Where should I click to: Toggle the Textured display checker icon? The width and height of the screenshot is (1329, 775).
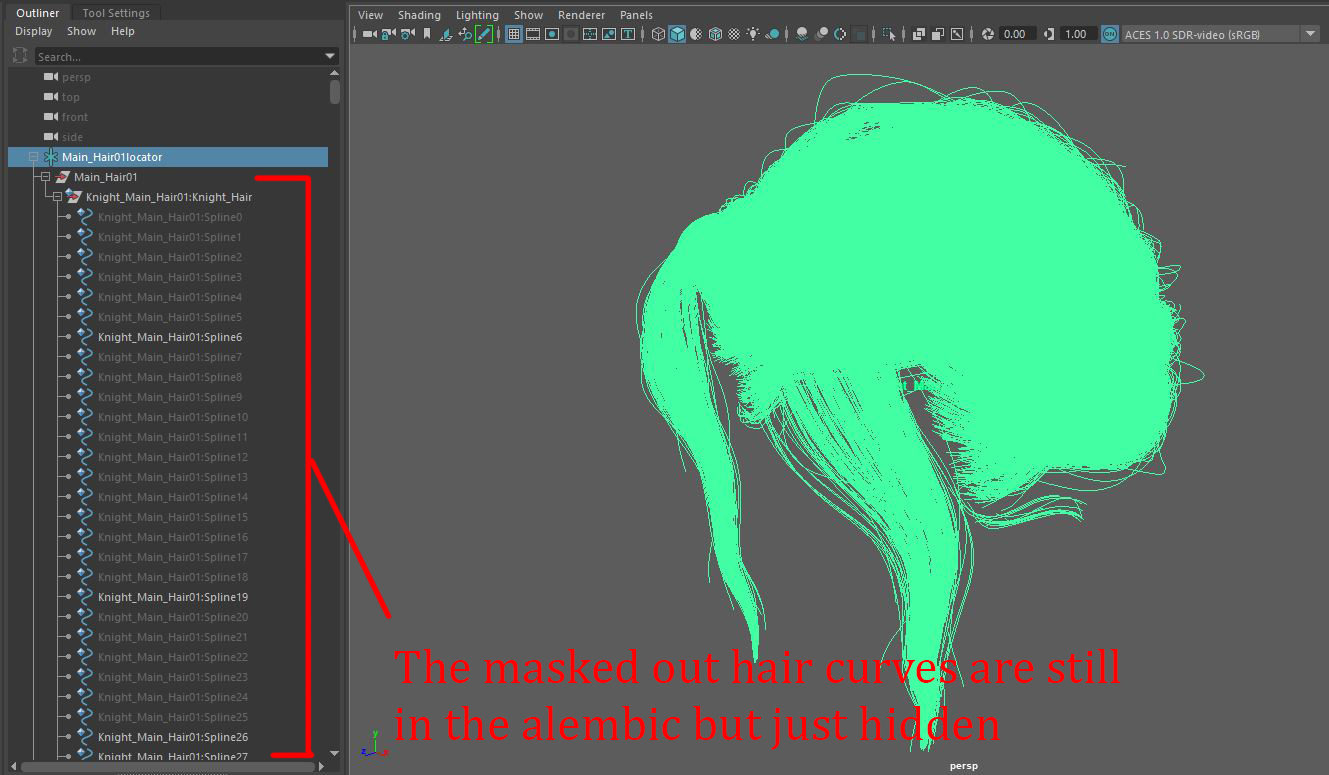(734, 34)
